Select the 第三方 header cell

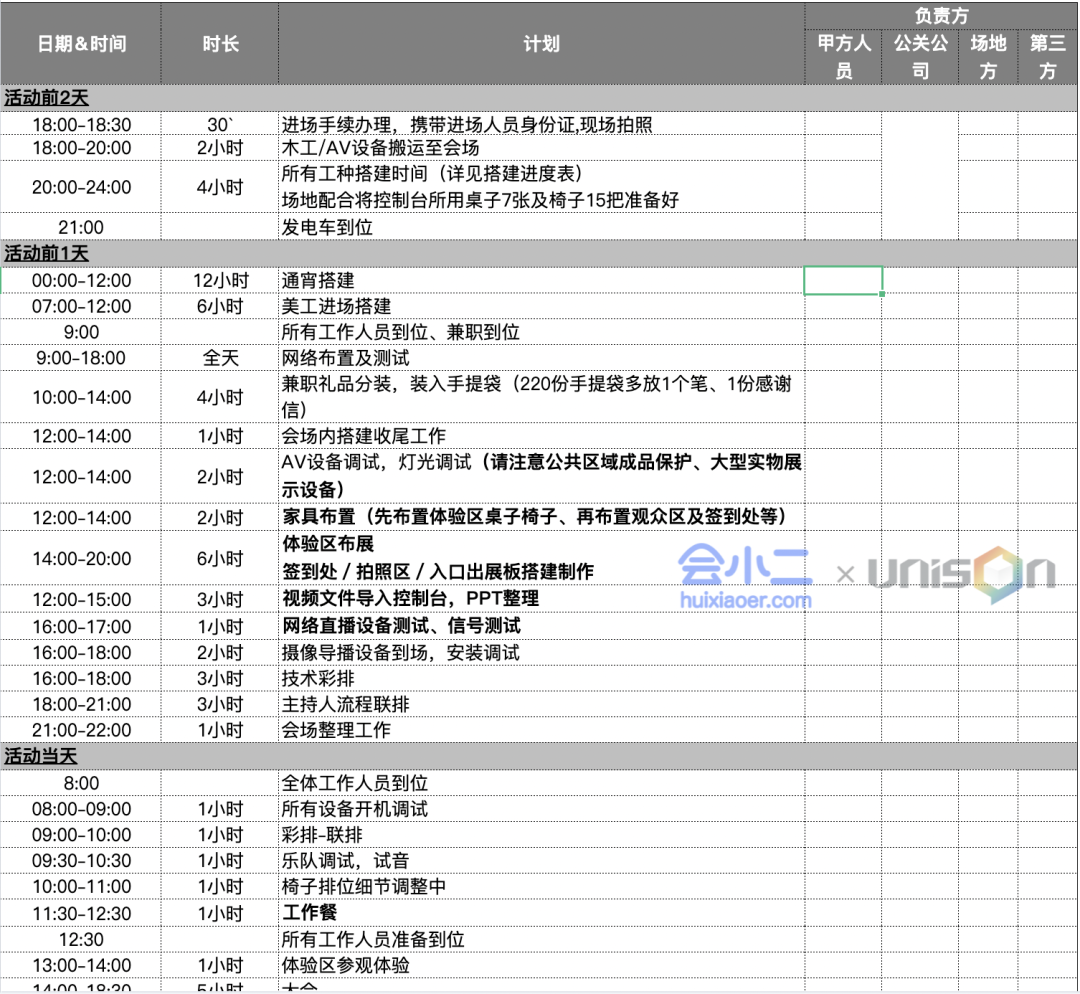click(x=1047, y=57)
